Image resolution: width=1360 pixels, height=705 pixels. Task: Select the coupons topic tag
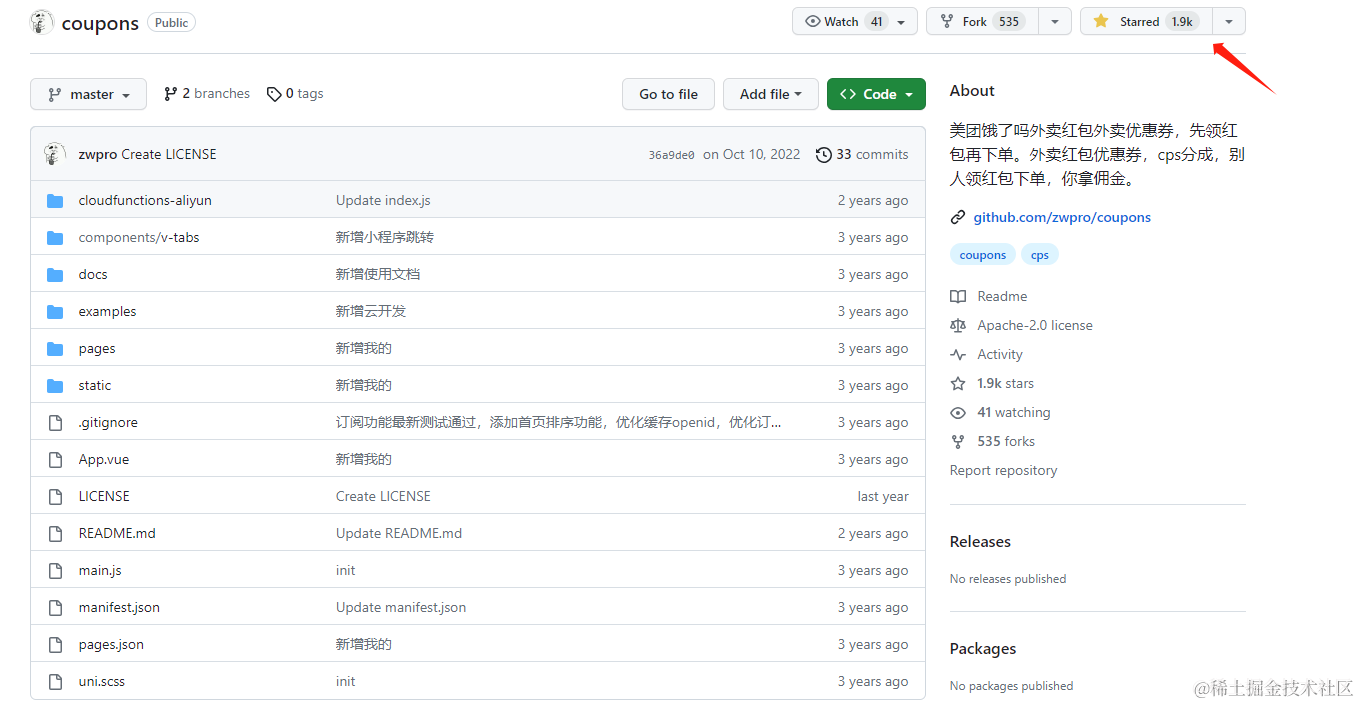[982, 255]
